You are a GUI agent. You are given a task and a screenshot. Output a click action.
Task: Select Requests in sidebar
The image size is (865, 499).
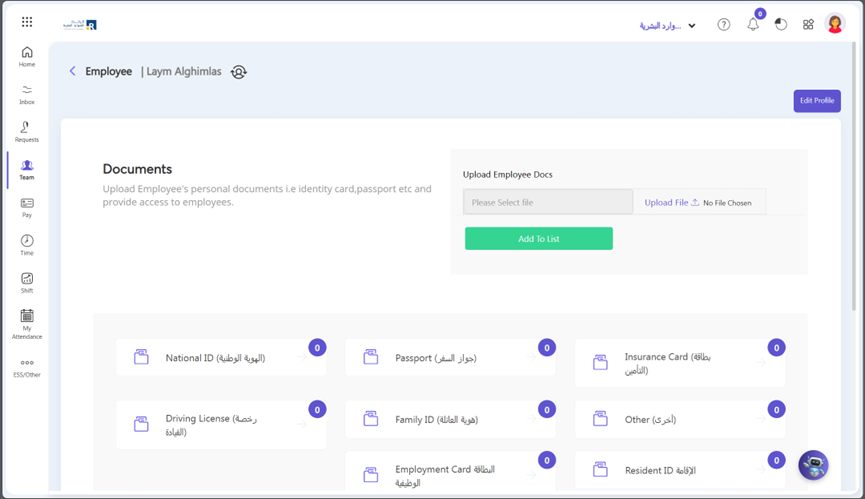[x=27, y=132]
